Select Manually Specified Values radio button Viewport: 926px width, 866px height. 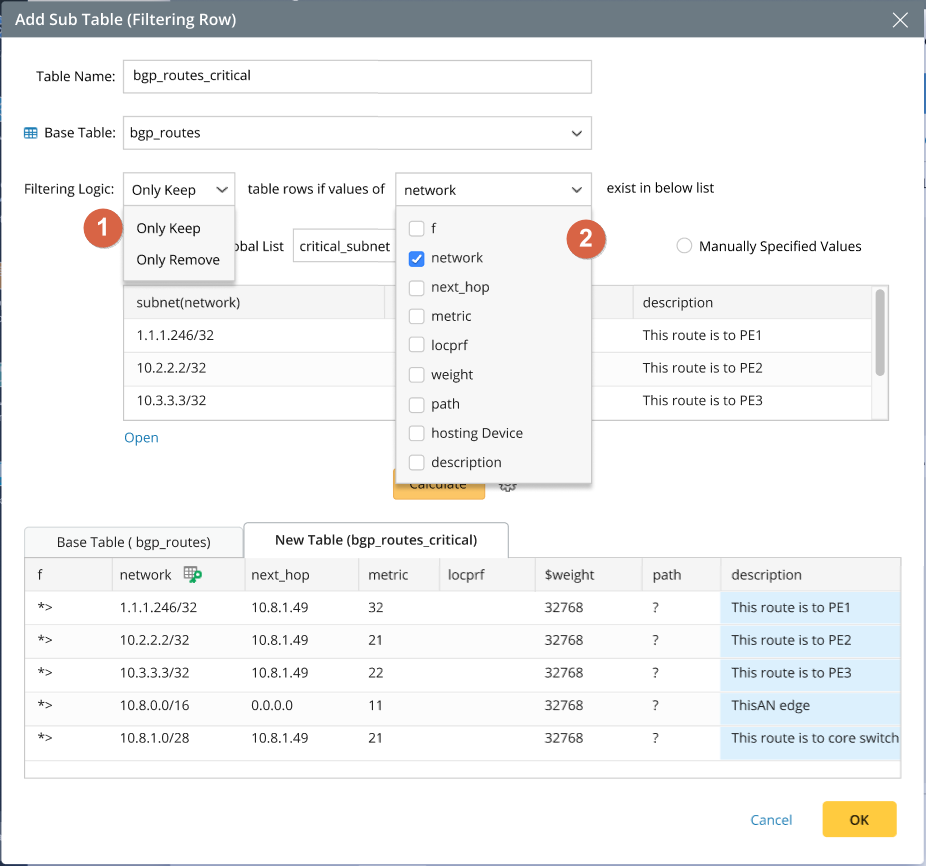coord(684,246)
